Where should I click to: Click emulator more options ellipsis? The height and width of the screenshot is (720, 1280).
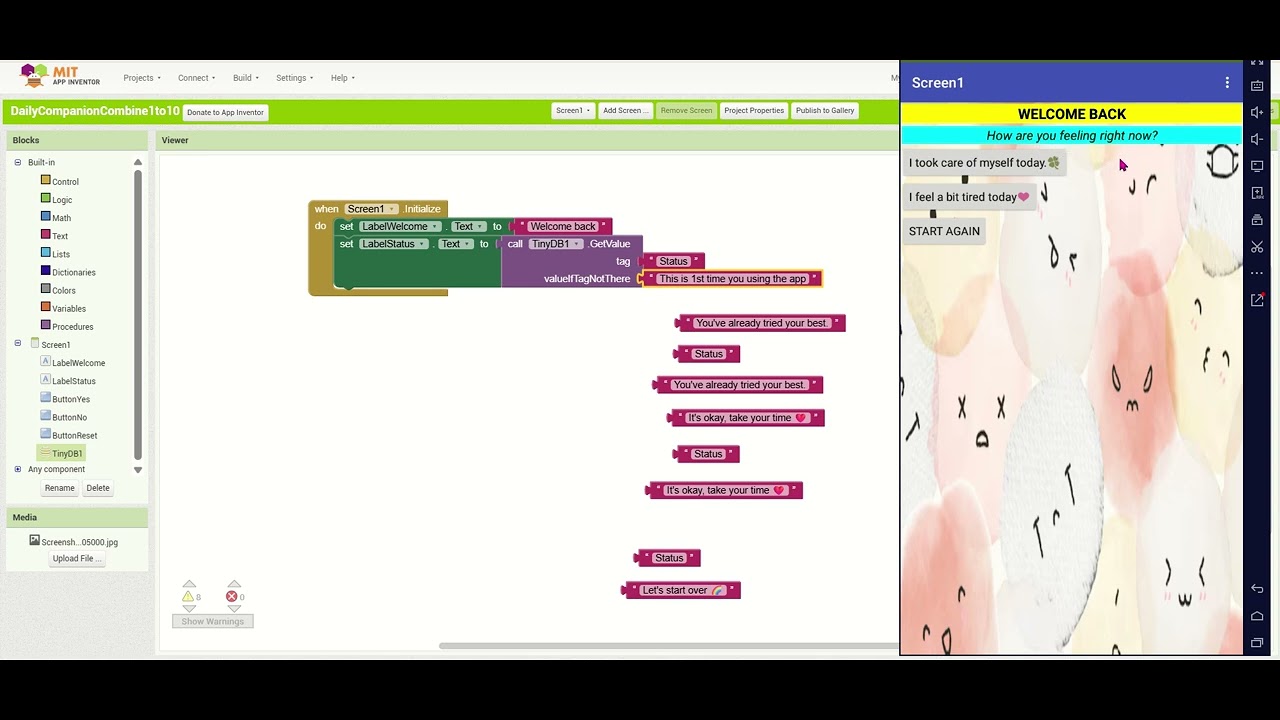point(1257,273)
